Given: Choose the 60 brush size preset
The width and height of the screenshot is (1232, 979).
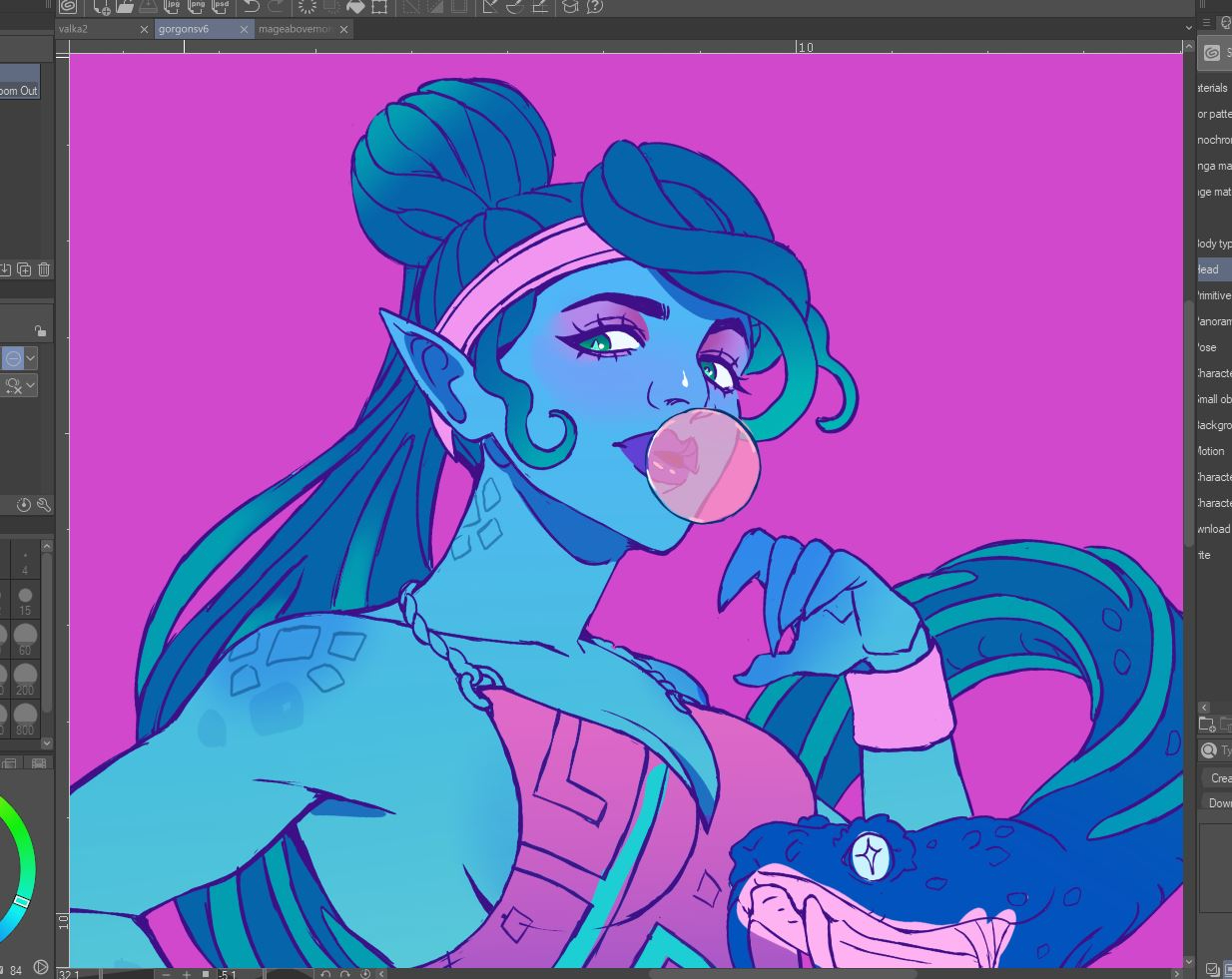Looking at the screenshot, I should point(25,638).
